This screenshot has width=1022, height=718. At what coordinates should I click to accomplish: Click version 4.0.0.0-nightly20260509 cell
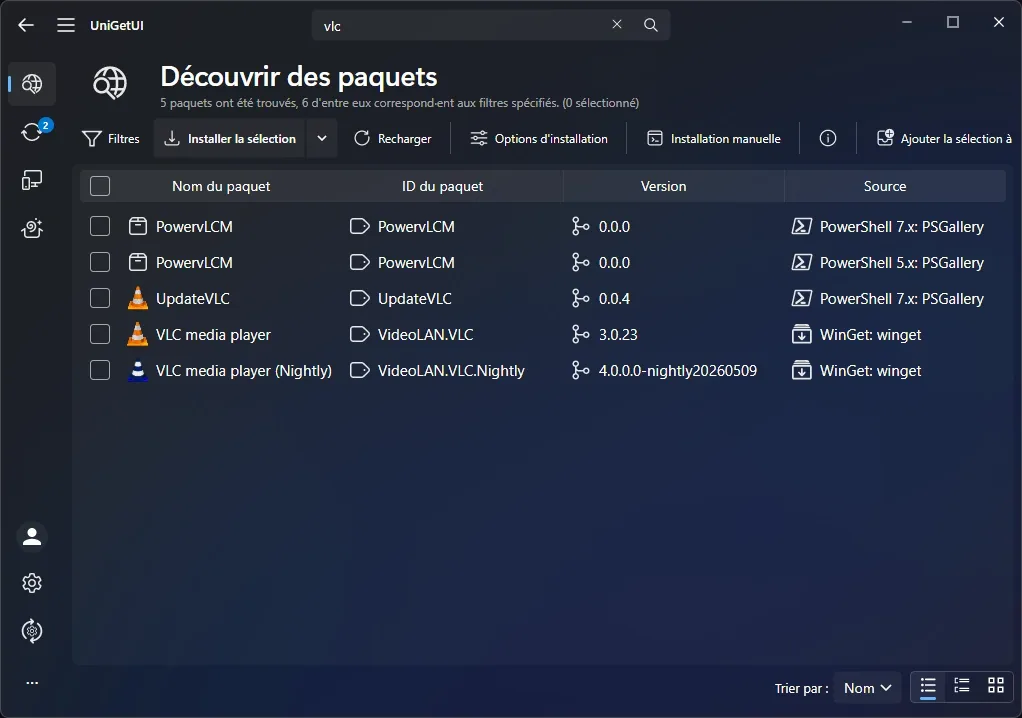(x=678, y=370)
